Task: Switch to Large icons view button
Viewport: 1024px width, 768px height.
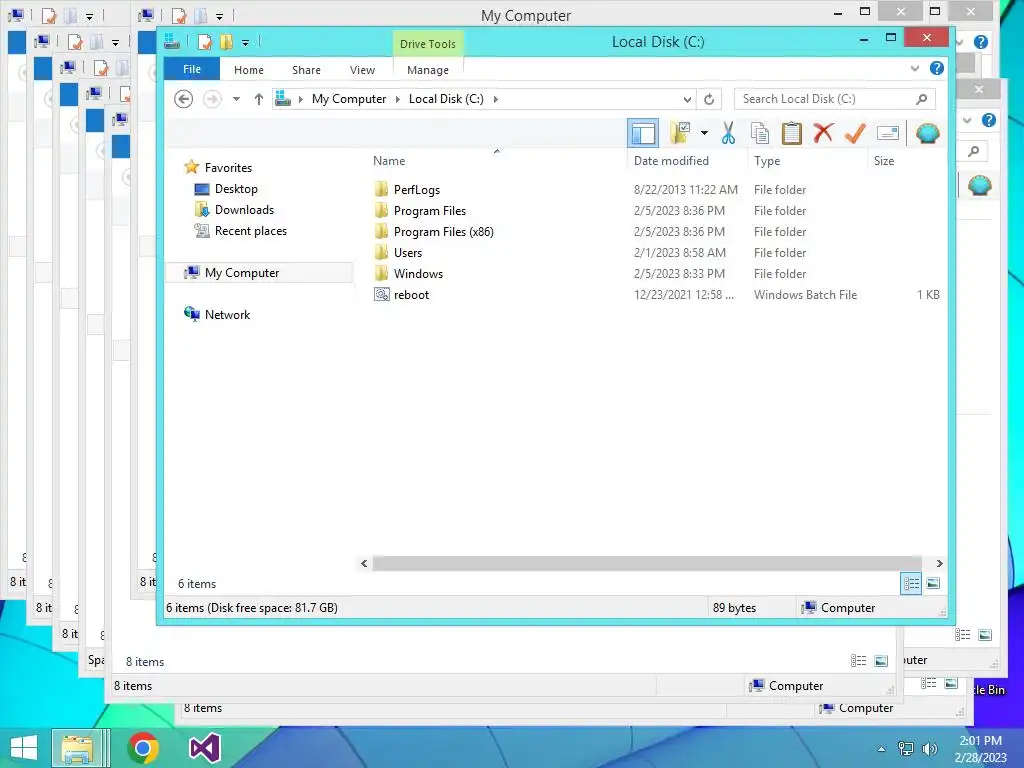Action: (x=933, y=583)
